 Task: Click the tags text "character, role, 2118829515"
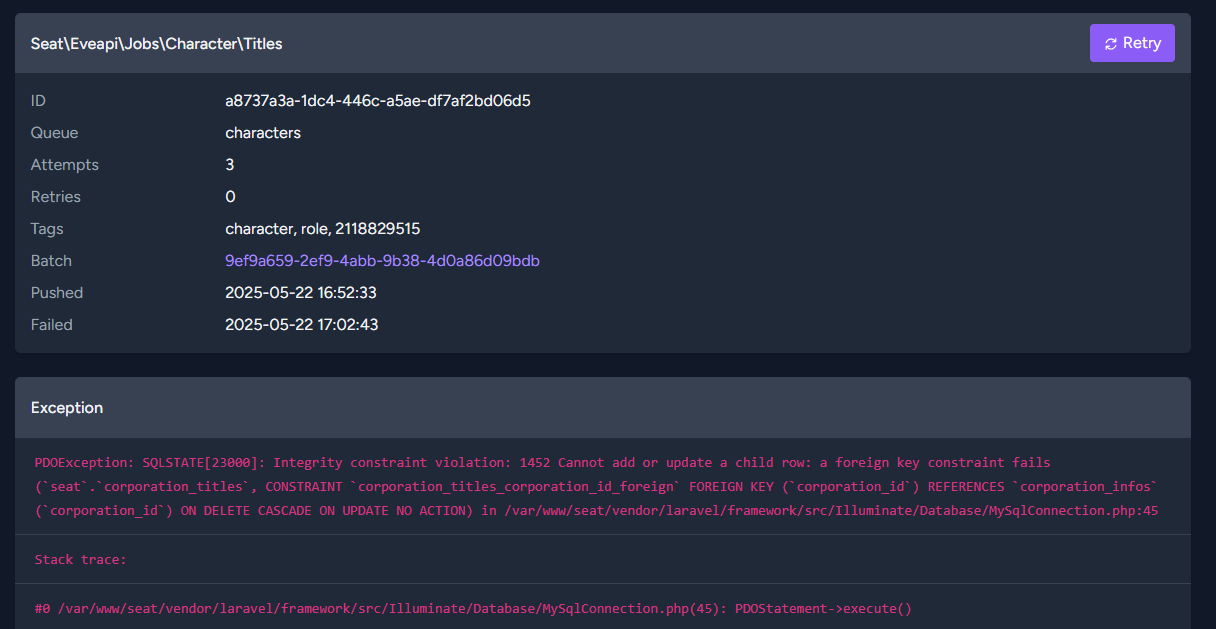tap(322, 229)
